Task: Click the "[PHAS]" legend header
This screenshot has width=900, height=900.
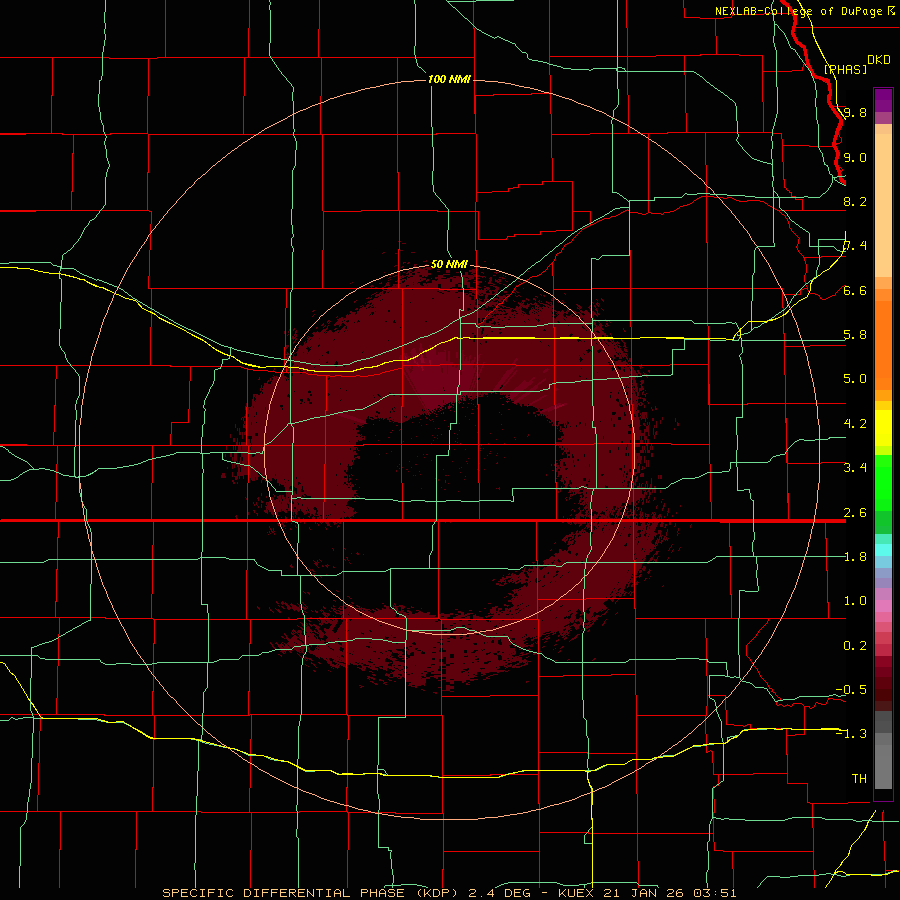Action: click(x=845, y=69)
